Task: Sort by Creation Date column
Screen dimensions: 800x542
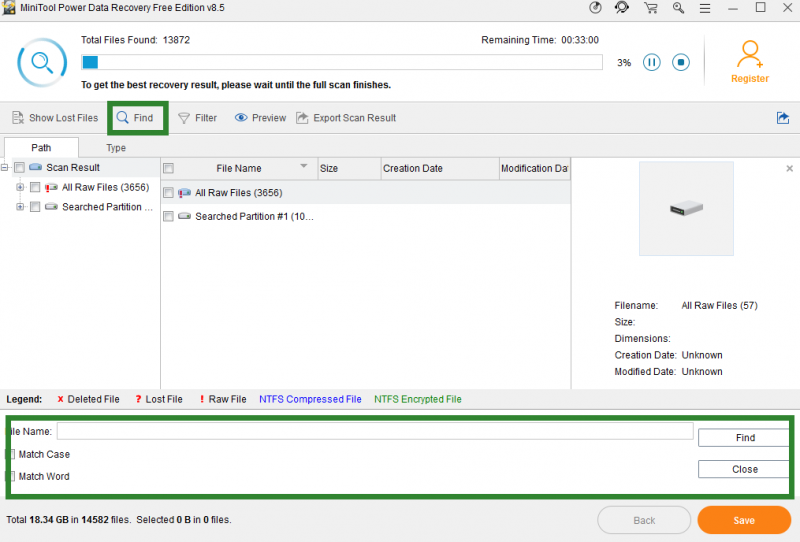Action: (440, 168)
